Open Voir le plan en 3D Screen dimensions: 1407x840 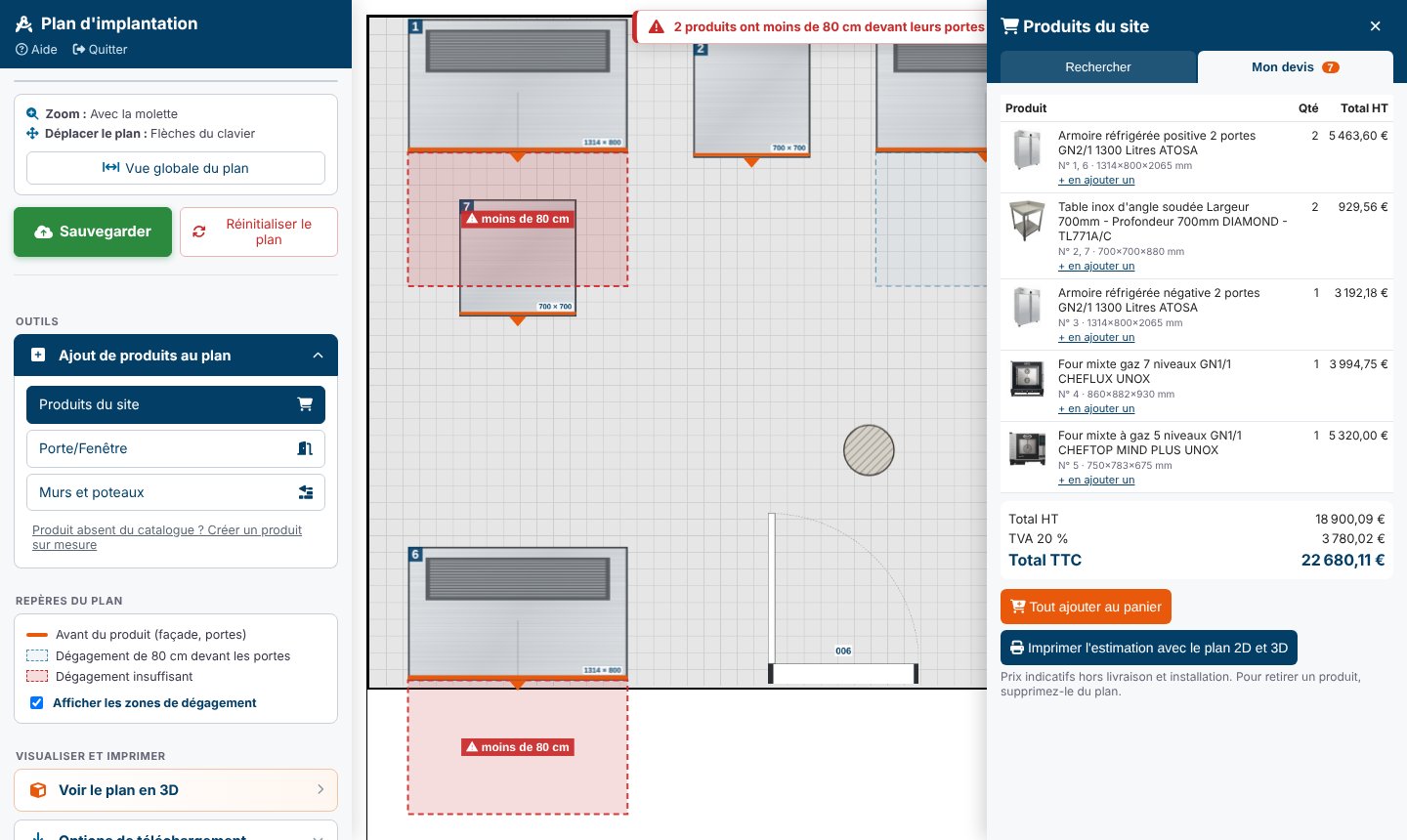(176, 790)
